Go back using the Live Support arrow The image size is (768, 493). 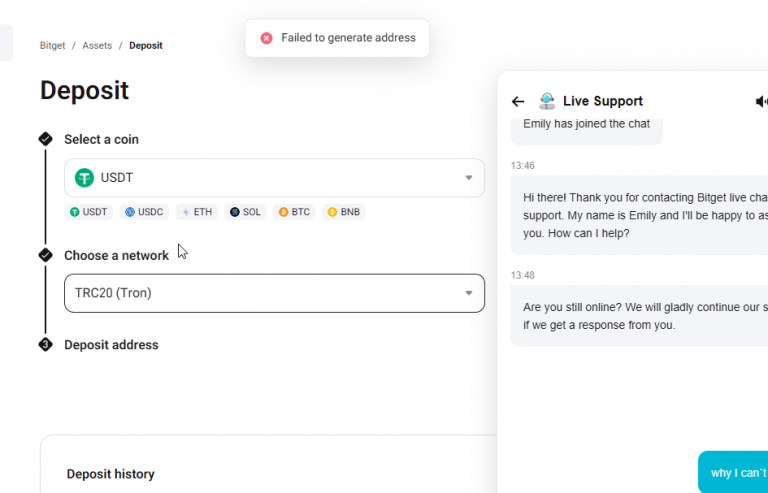[x=518, y=101]
